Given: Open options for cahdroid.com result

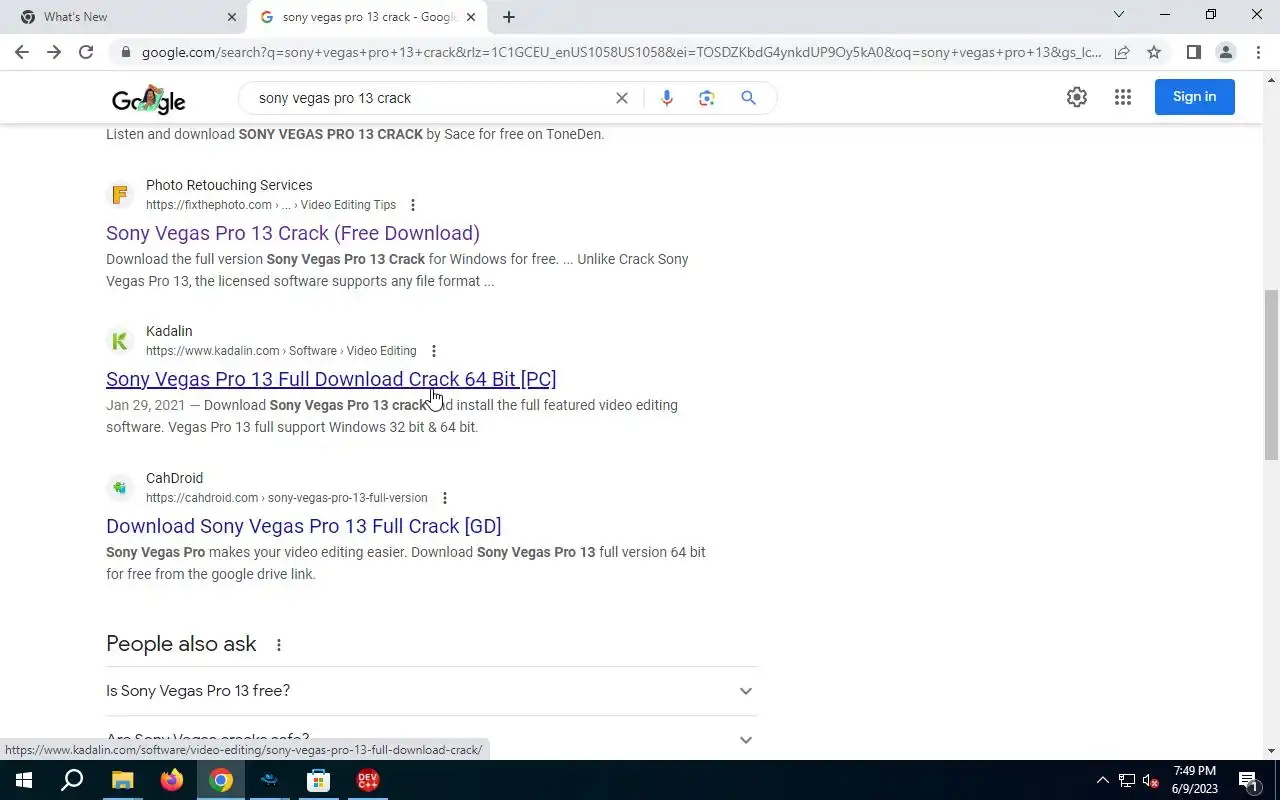Looking at the screenshot, I should pos(444,498).
